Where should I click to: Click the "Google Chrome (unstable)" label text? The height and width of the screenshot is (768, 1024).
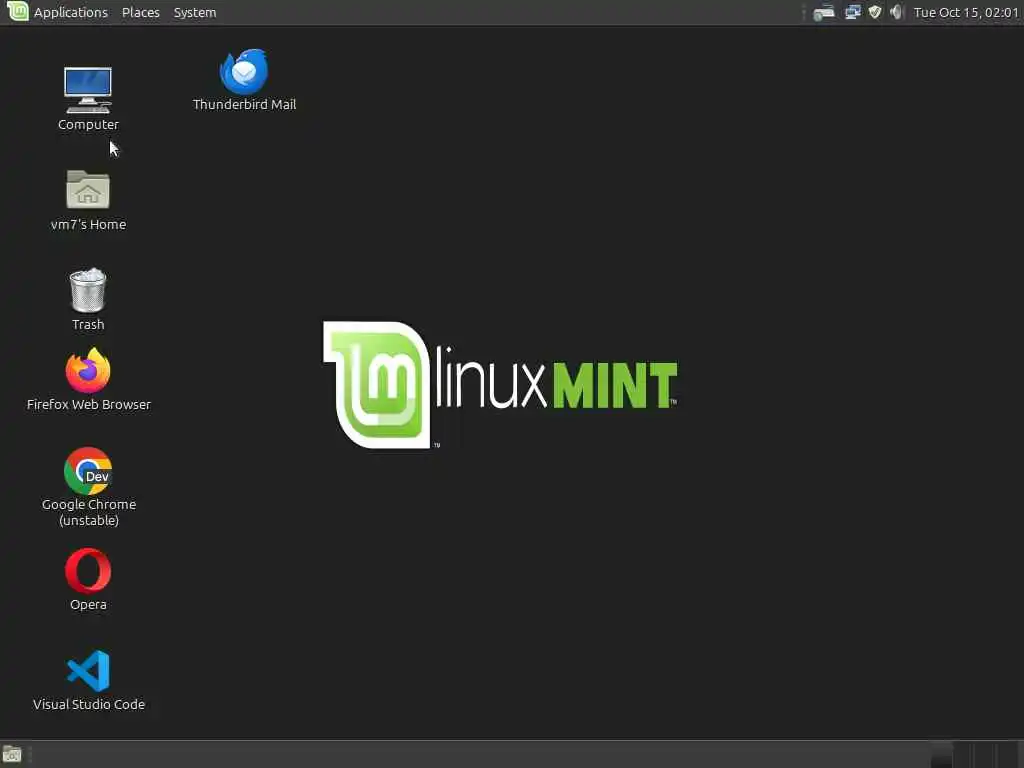pyautogui.click(x=89, y=513)
